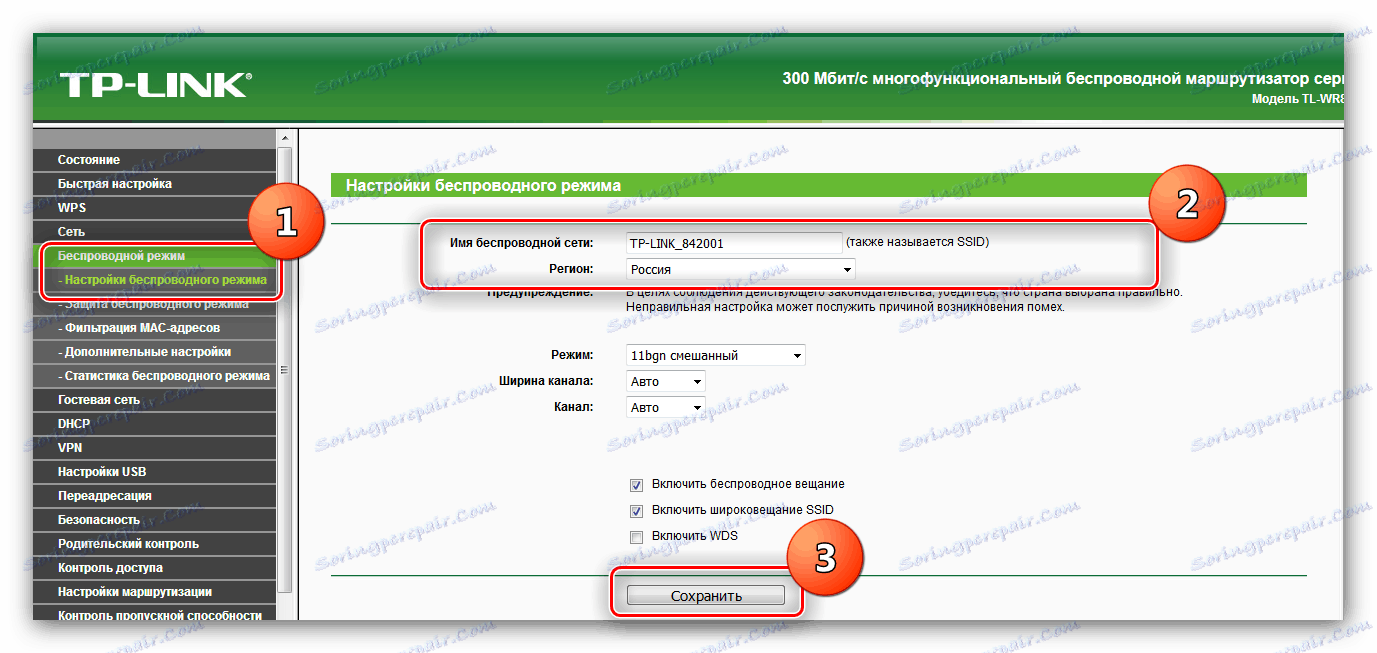Click the TP-LINK logo
The height and width of the screenshot is (653, 1377).
tap(155, 84)
